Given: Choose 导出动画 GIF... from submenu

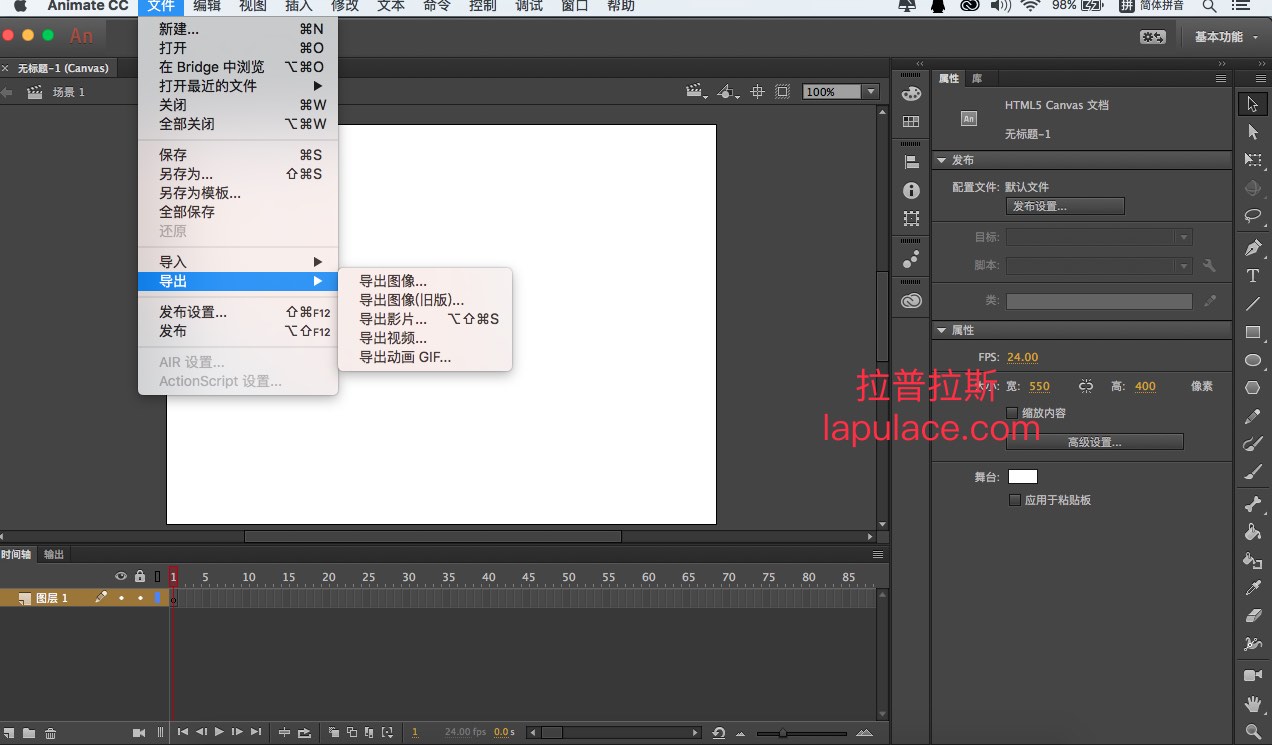Looking at the screenshot, I should [x=405, y=357].
